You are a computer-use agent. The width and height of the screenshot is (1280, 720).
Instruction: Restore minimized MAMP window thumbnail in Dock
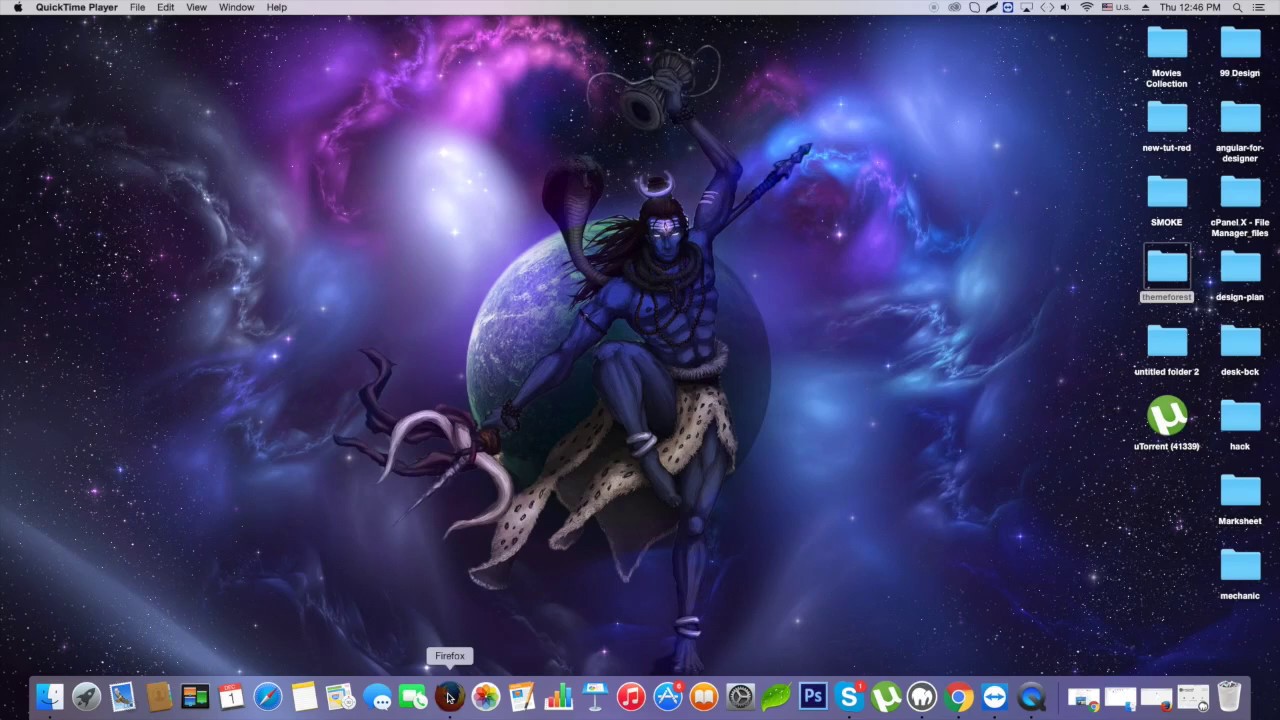1193,697
